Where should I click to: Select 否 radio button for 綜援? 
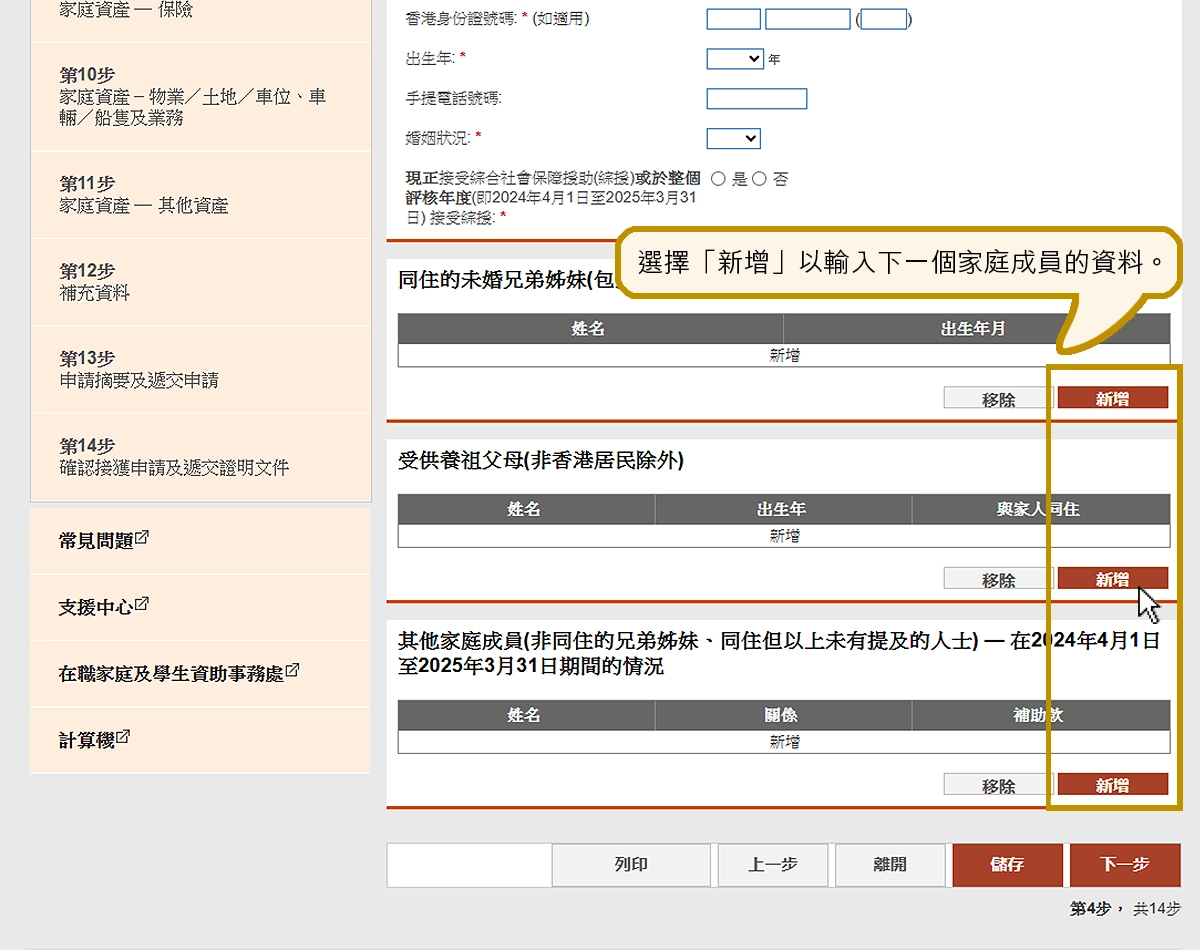coord(759,179)
